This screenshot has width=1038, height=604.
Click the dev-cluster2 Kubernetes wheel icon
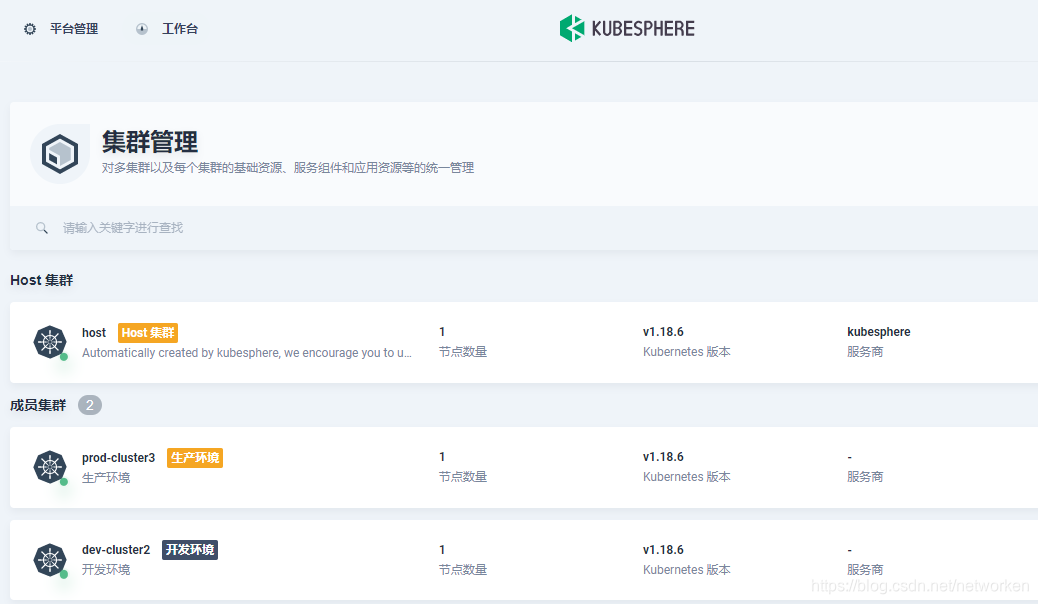click(x=50, y=560)
